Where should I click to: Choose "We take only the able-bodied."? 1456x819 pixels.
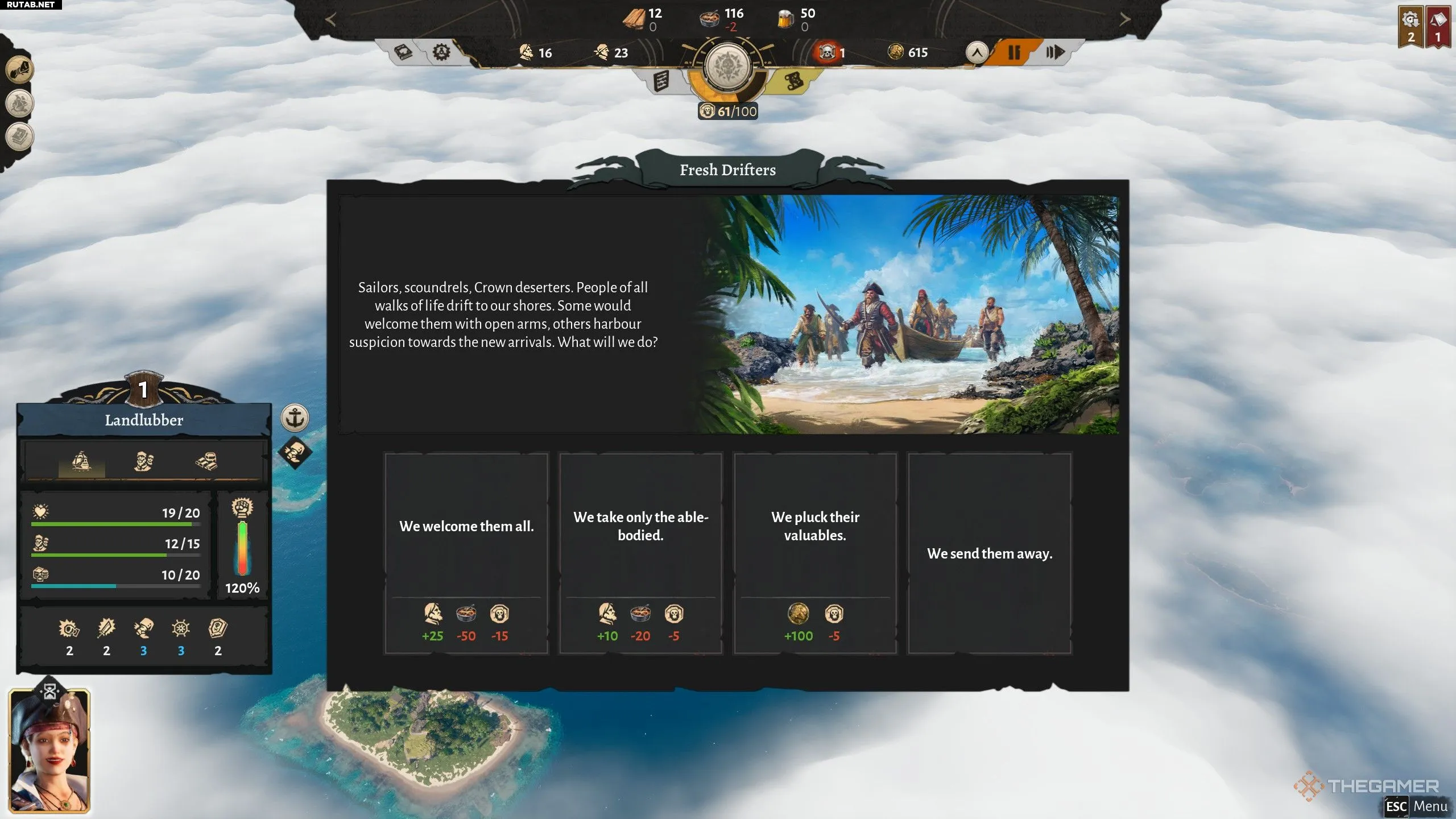641,553
